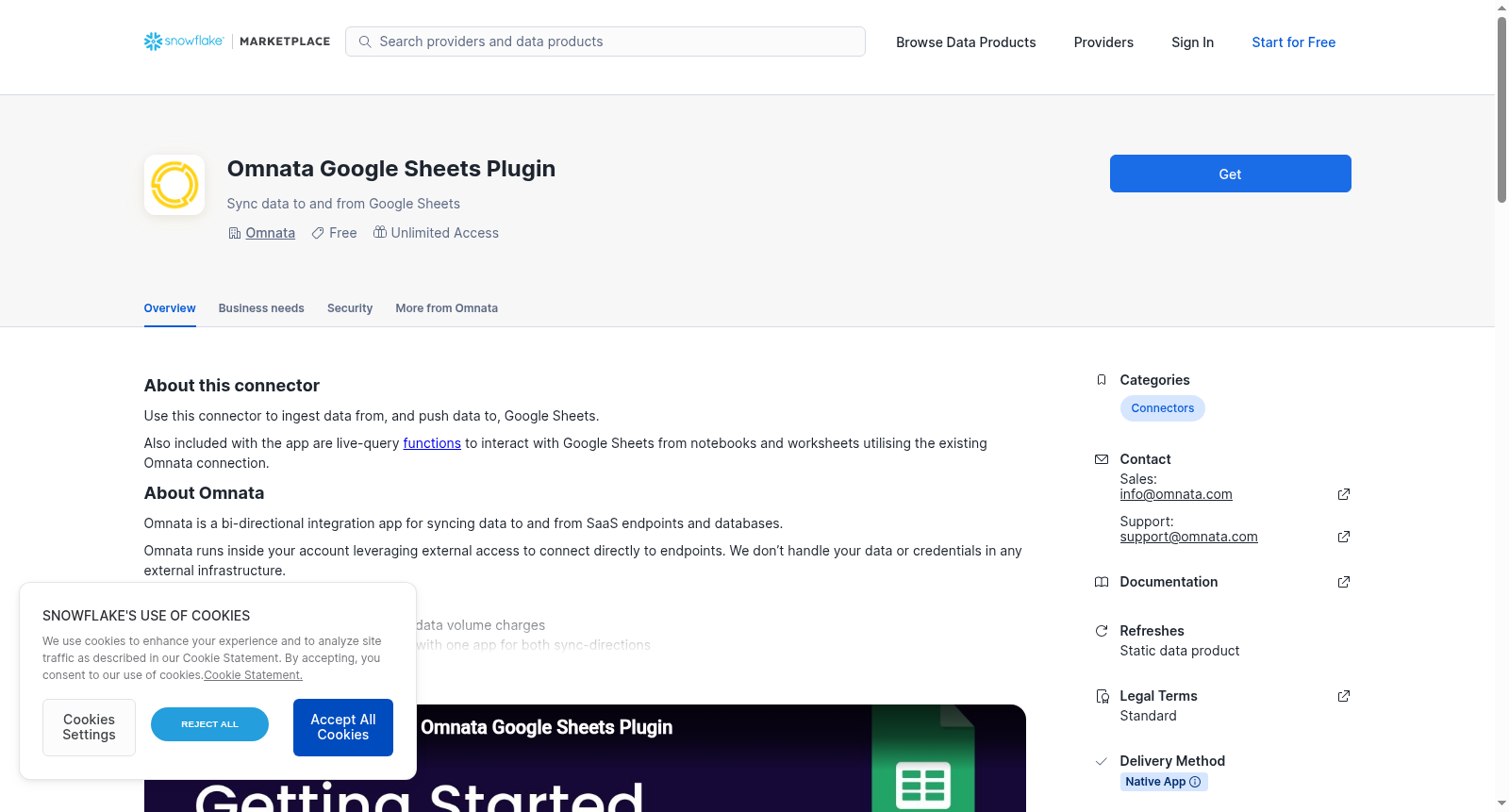Click the bookmark icon beside Categories
The height and width of the screenshot is (812, 1509).
pyautogui.click(x=1102, y=380)
